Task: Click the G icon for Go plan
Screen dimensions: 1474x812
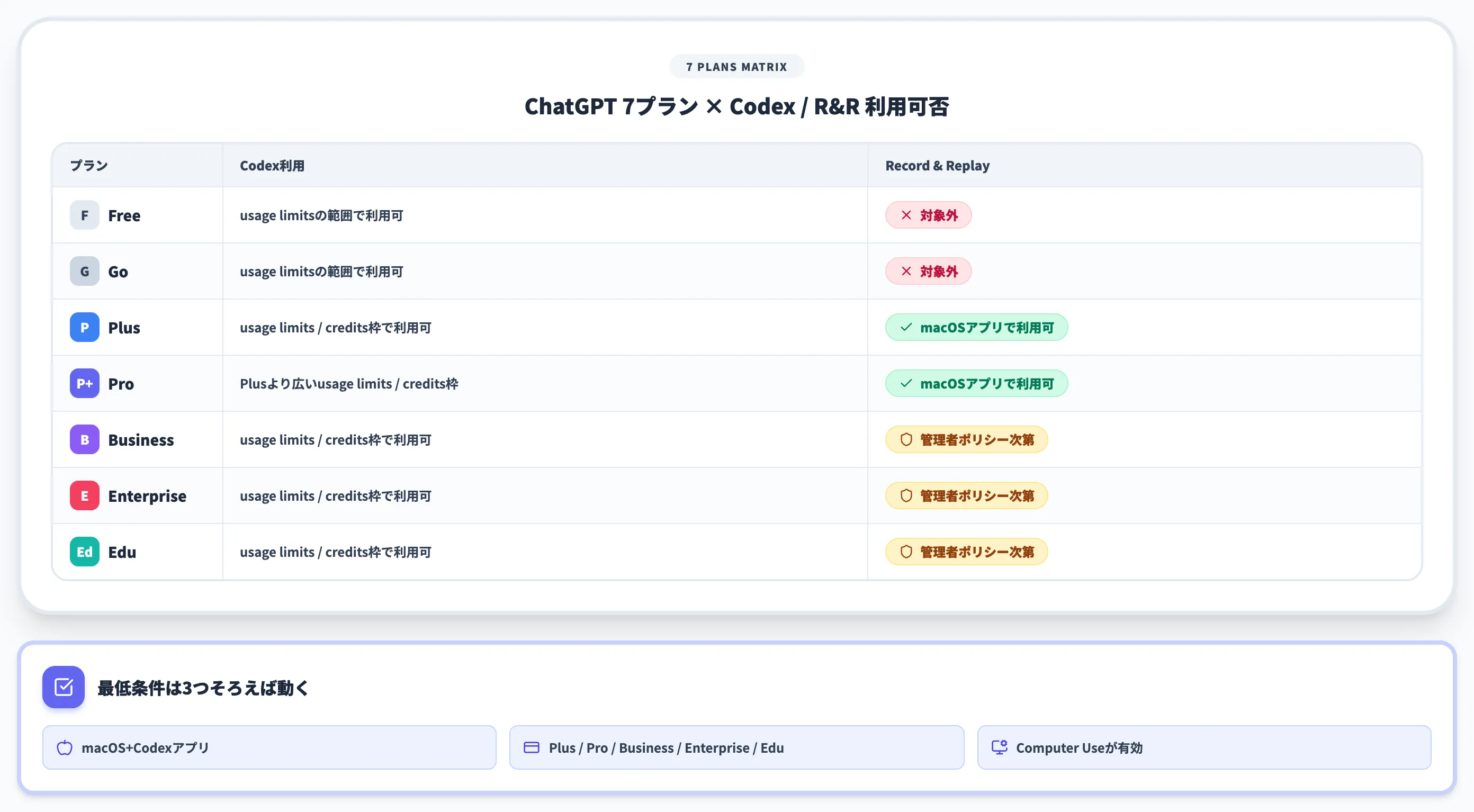Action: click(x=85, y=271)
